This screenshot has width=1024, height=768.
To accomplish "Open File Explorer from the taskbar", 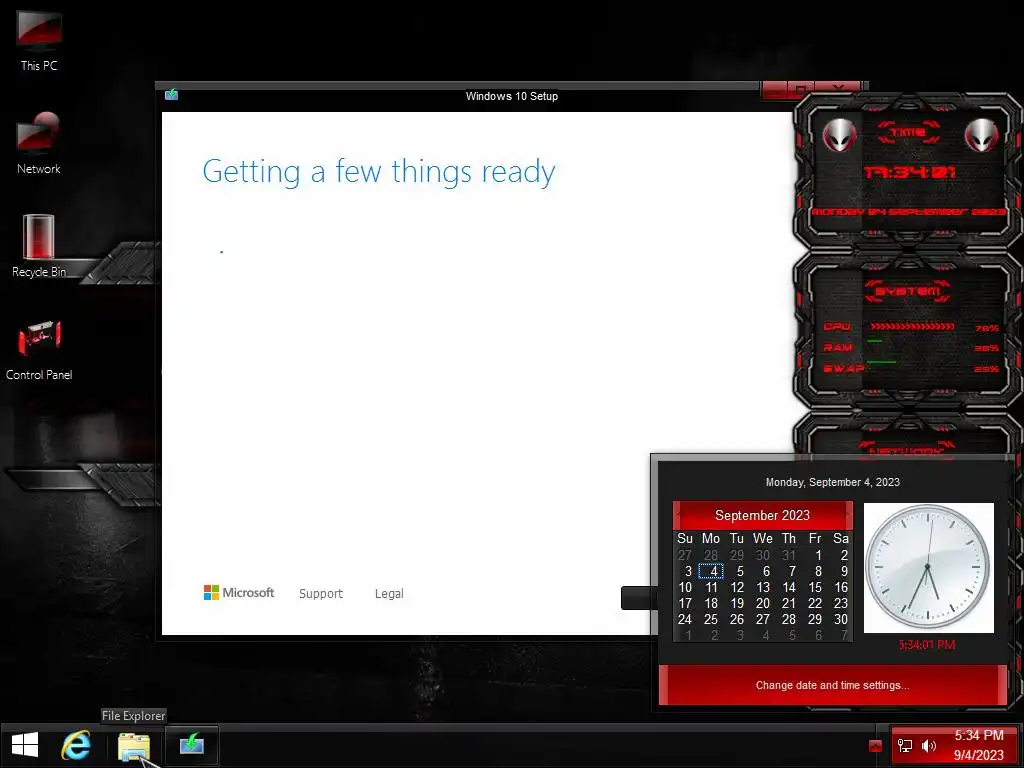I will tap(134, 746).
